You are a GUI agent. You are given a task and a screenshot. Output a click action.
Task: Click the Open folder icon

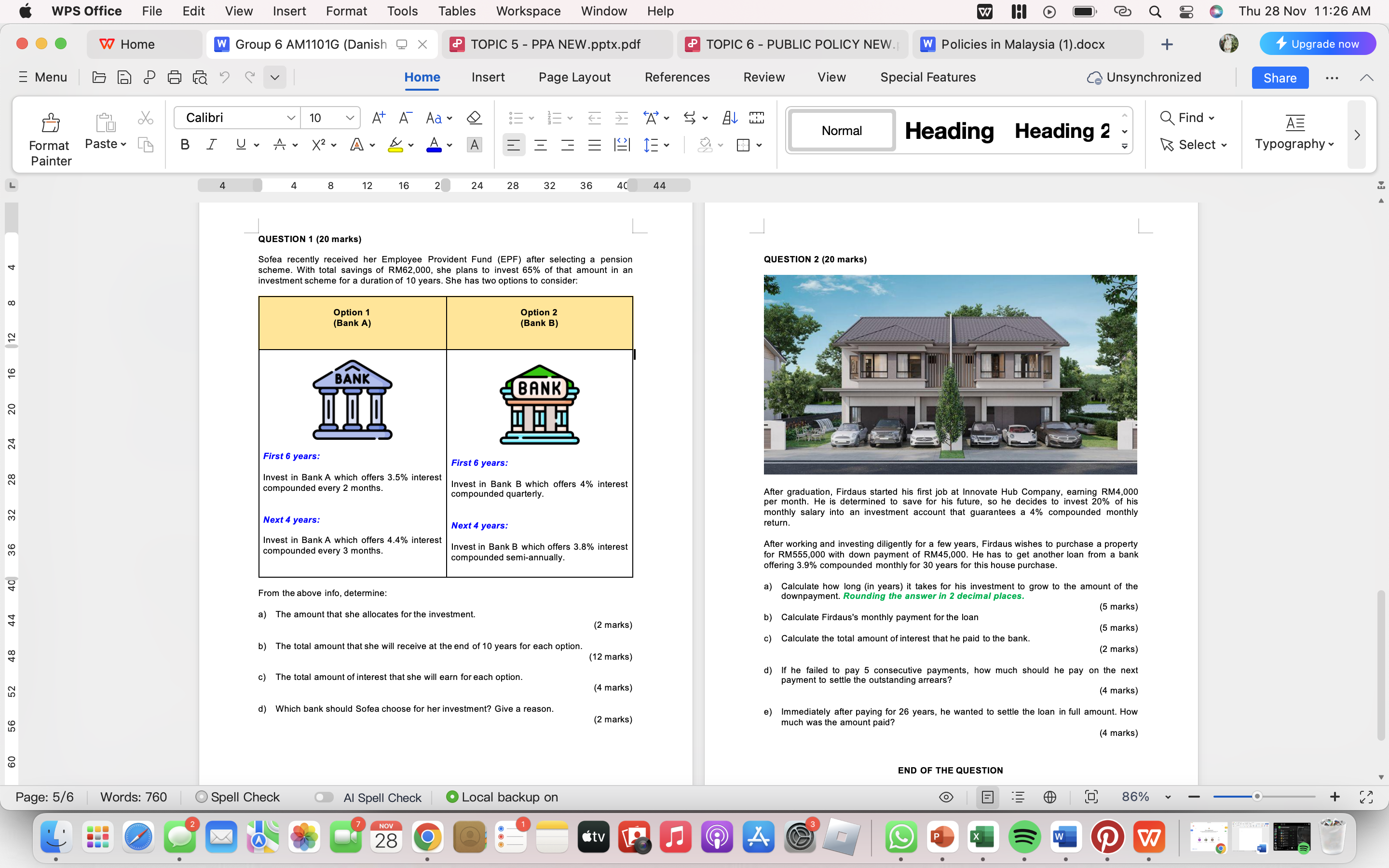pos(99,77)
